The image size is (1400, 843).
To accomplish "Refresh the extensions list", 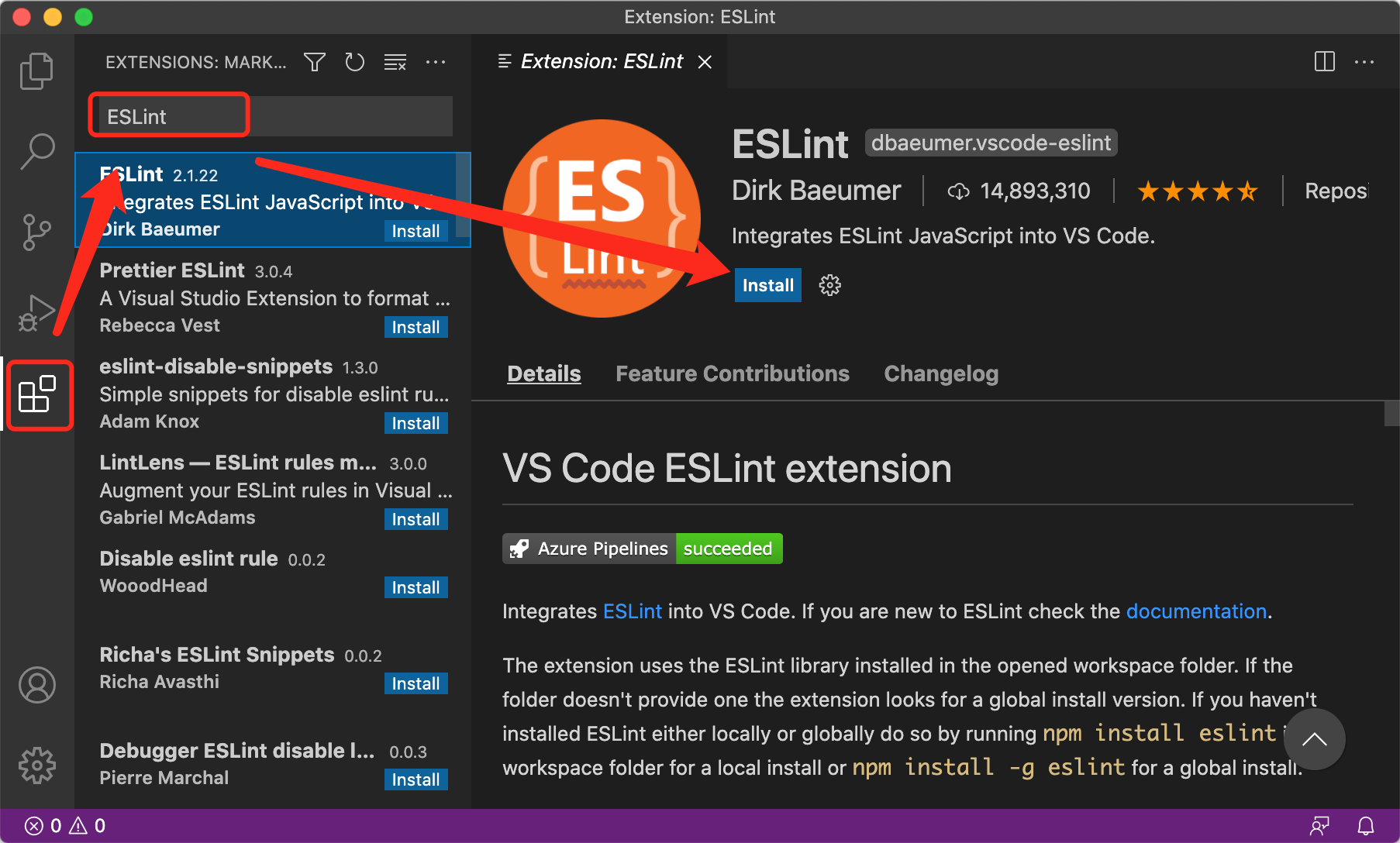I will 355,62.
